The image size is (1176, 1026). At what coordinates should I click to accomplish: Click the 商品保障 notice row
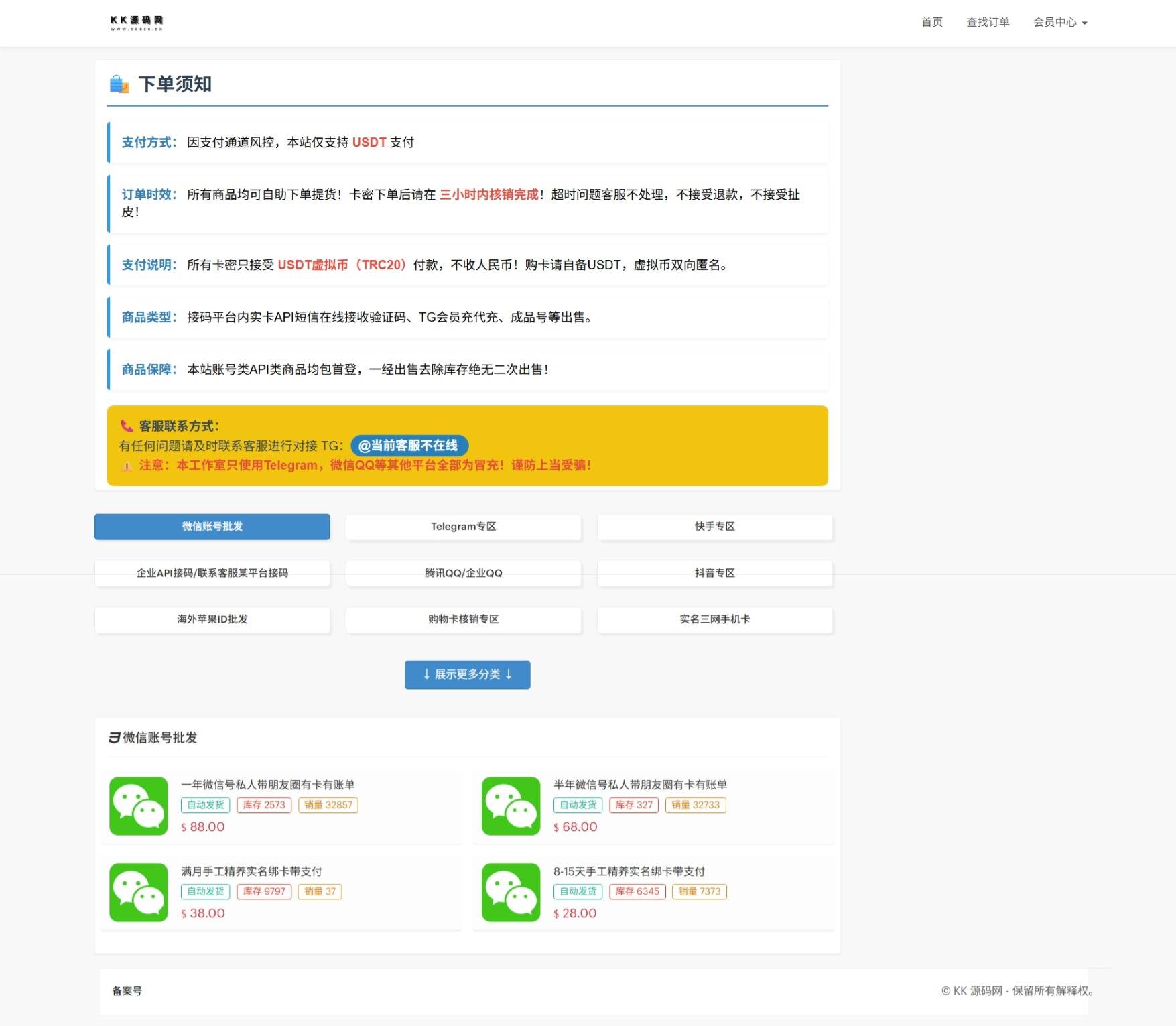(x=468, y=370)
